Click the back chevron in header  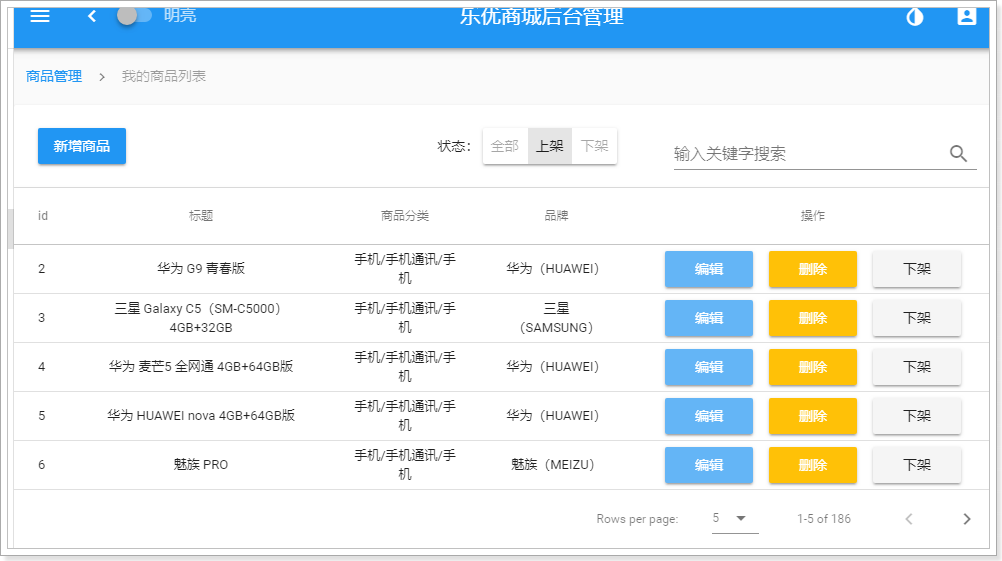pyautogui.click(x=92, y=17)
